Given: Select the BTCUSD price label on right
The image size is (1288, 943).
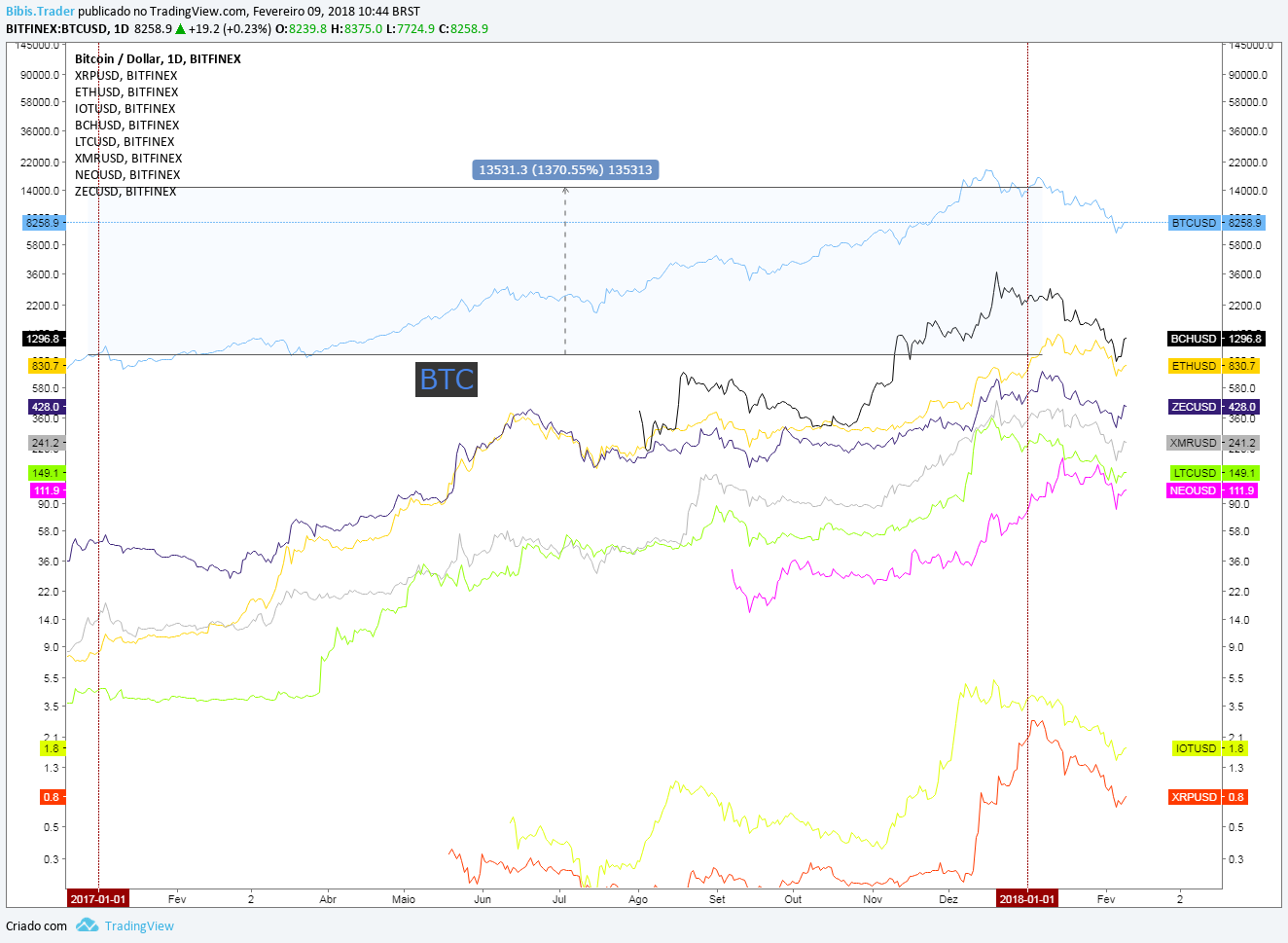Looking at the screenshot, I should click(x=1215, y=223).
